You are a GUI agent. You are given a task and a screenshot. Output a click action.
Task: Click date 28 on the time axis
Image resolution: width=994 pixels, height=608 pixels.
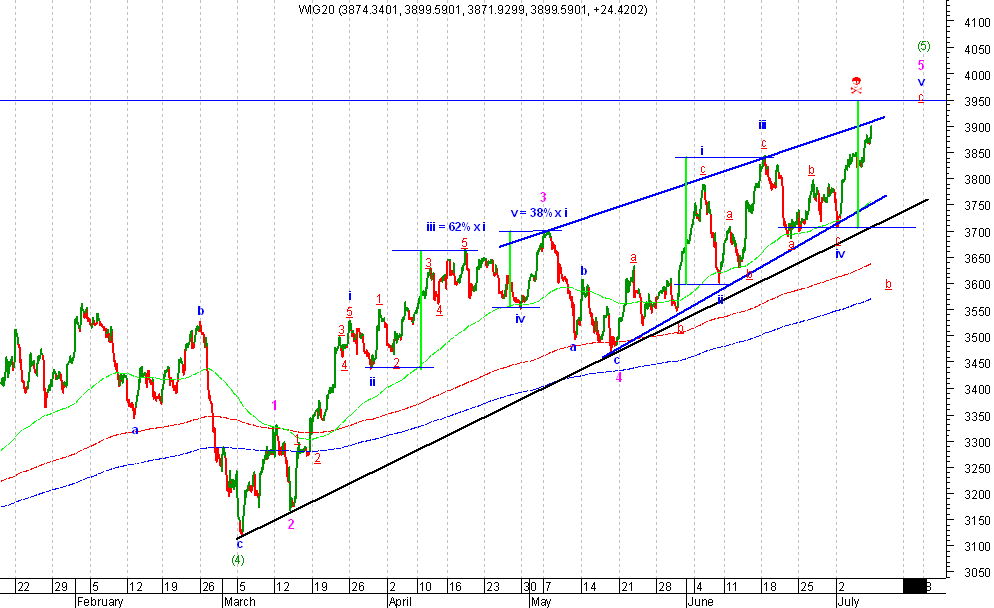click(664, 586)
